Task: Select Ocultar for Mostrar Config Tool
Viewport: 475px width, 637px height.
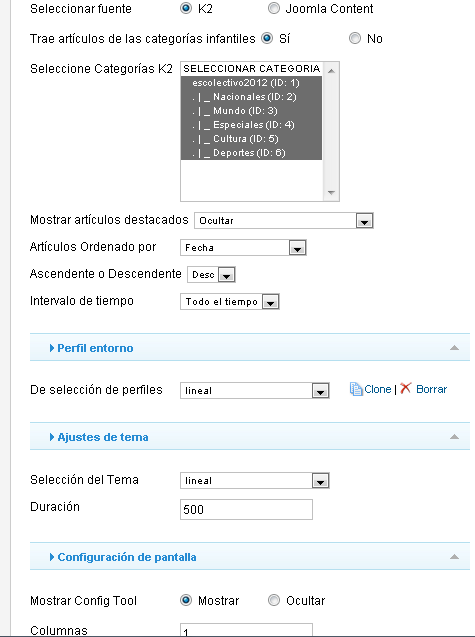Action: coord(274,600)
